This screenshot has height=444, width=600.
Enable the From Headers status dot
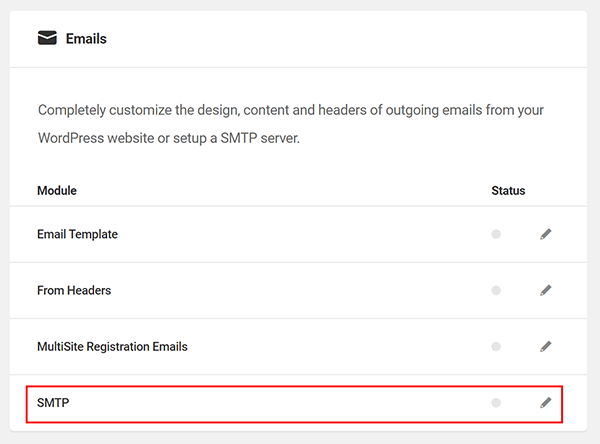496,291
